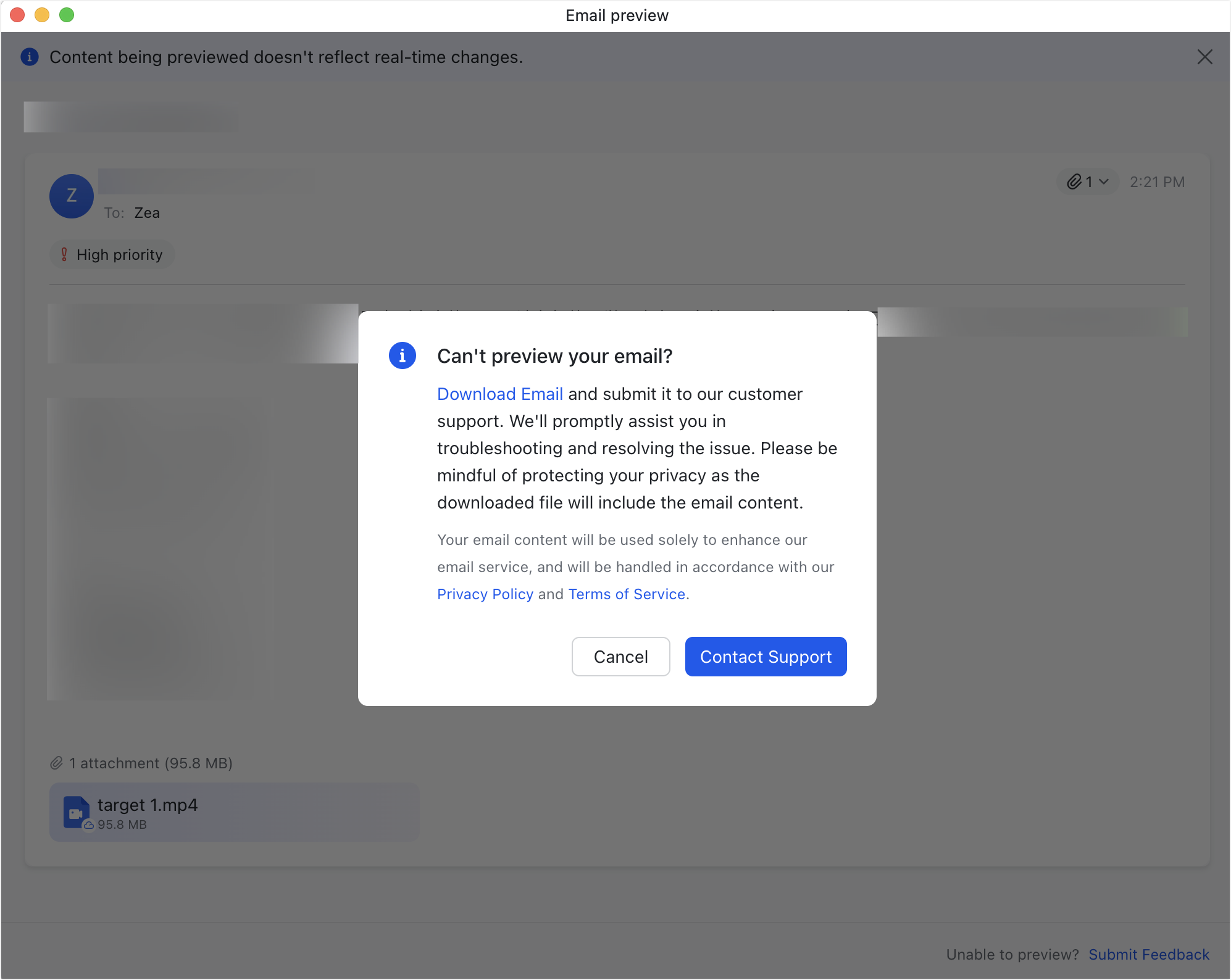Click the Z sender avatar

[x=72, y=196]
